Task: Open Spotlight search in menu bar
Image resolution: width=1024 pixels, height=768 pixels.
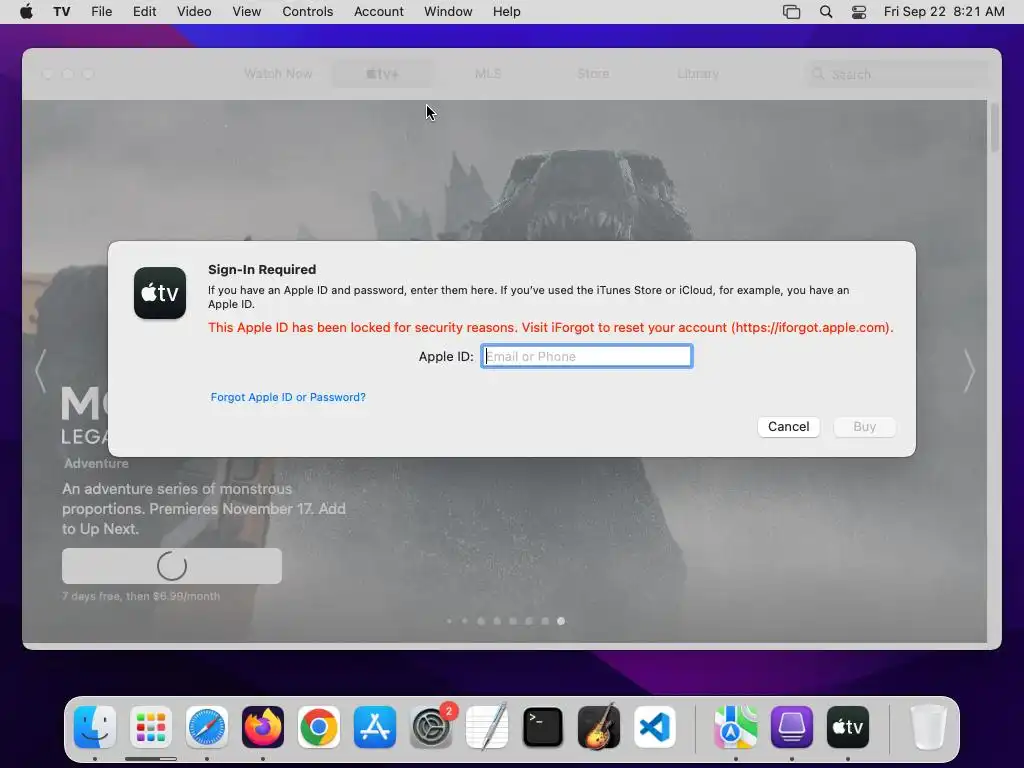Action: pyautogui.click(x=826, y=12)
